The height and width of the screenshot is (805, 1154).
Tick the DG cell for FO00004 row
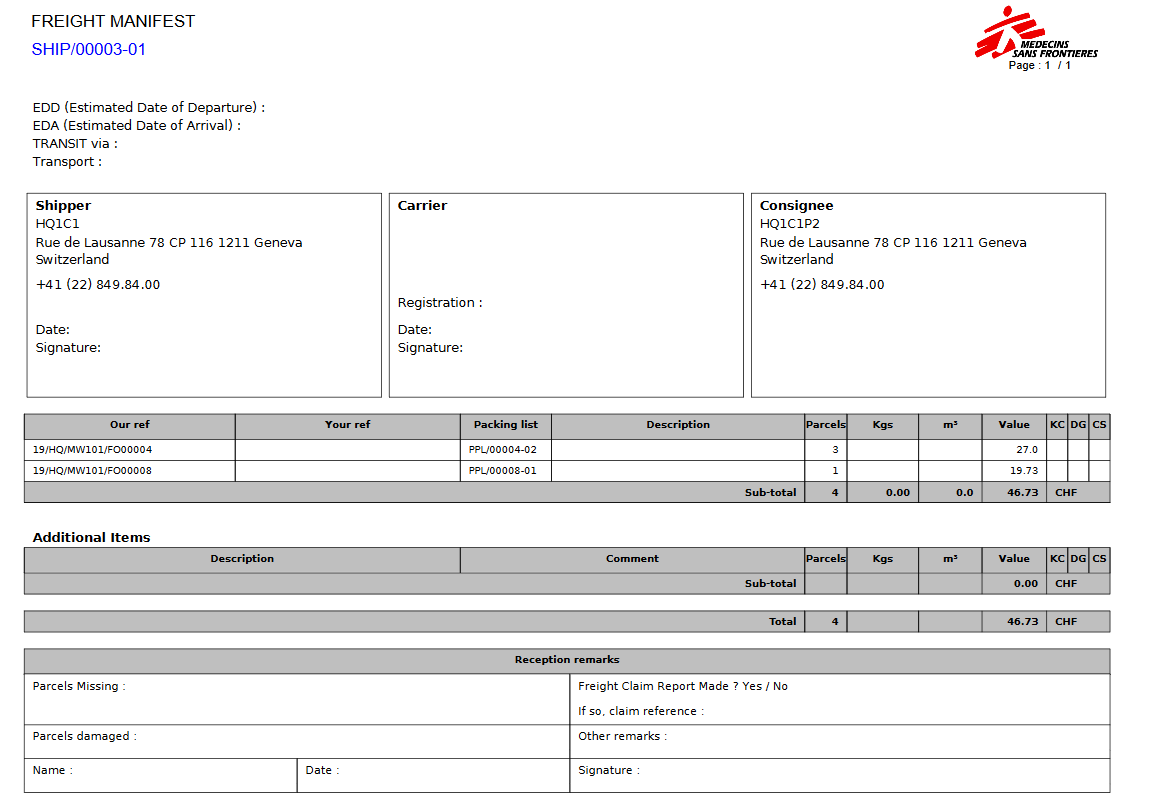pos(1078,450)
